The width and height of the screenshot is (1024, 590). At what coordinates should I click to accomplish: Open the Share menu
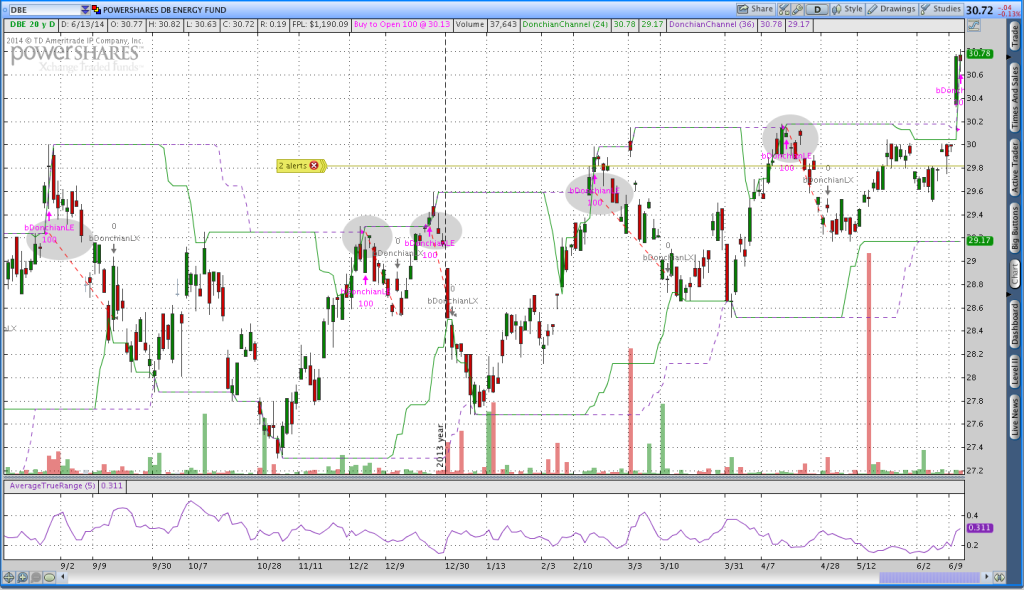coord(755,9)
